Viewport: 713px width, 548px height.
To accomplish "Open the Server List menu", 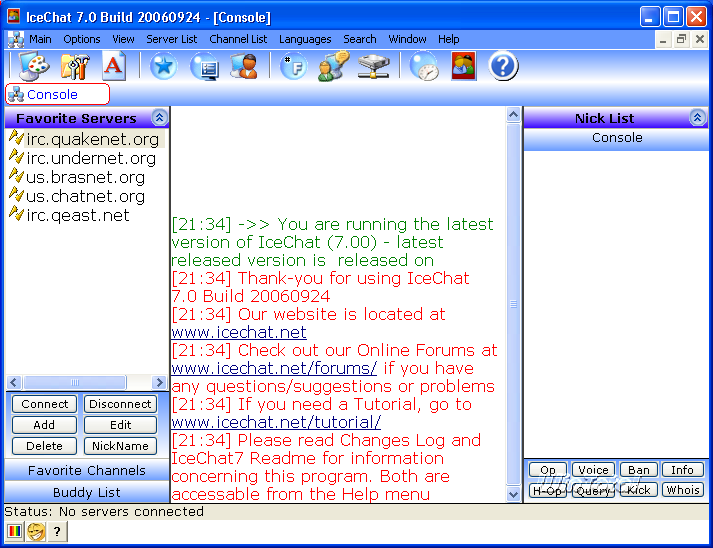I will point(171,39).
